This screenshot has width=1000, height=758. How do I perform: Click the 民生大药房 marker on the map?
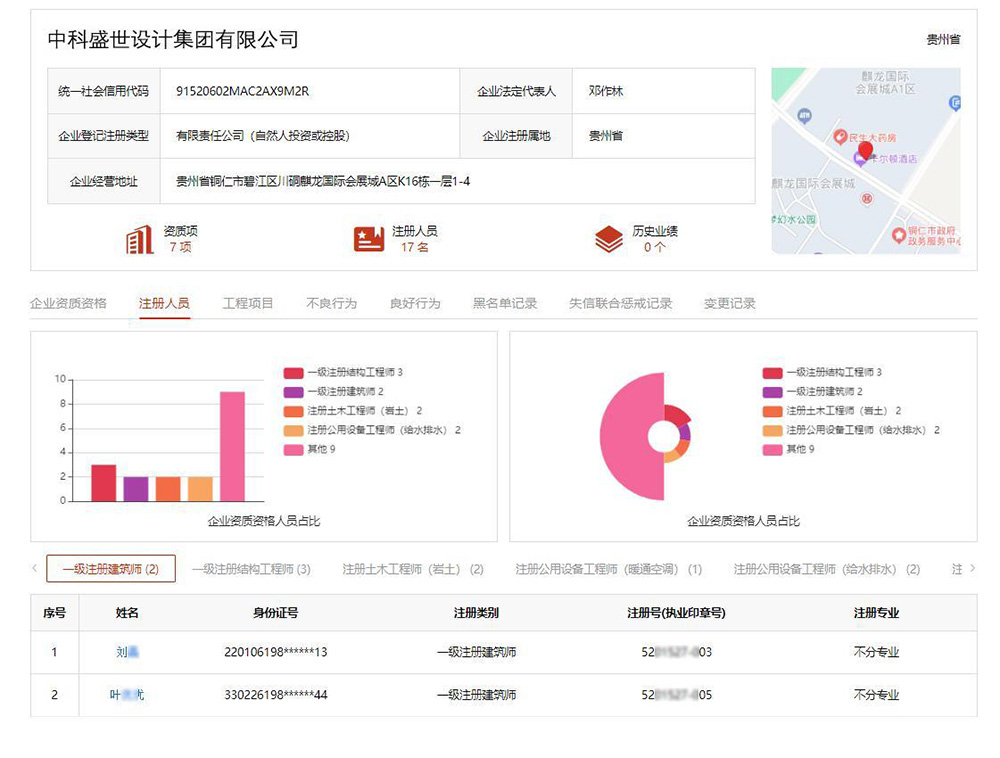tap(841, 137)
